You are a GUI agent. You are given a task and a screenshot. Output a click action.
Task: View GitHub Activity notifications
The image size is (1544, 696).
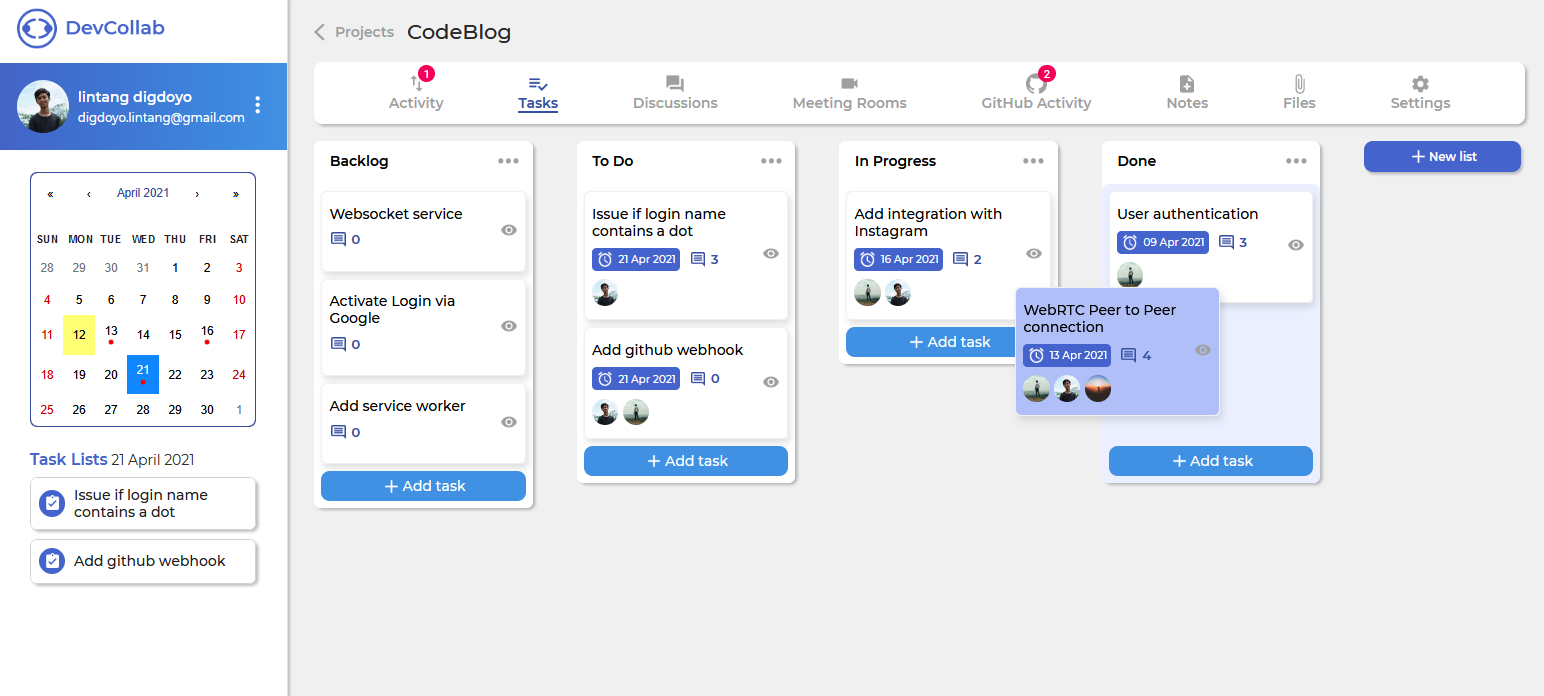click(x=1035, y=93)
